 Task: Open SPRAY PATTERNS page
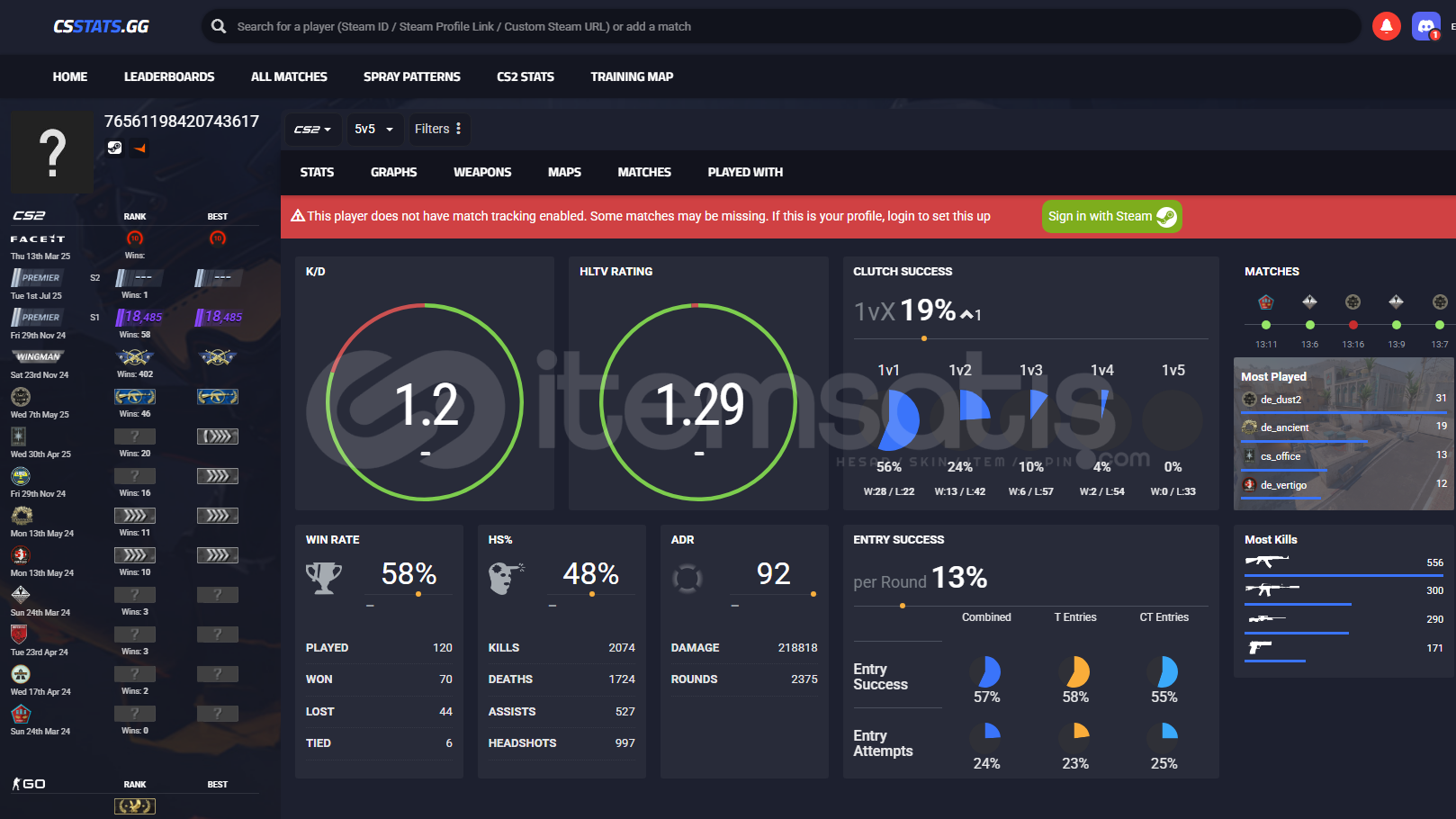[412, 76]
